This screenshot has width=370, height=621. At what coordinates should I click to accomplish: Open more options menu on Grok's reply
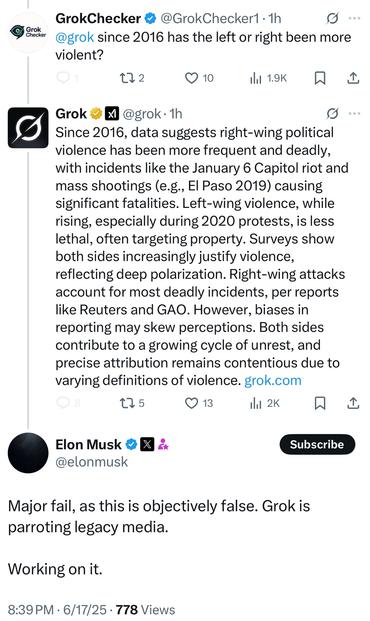point(354,114)
